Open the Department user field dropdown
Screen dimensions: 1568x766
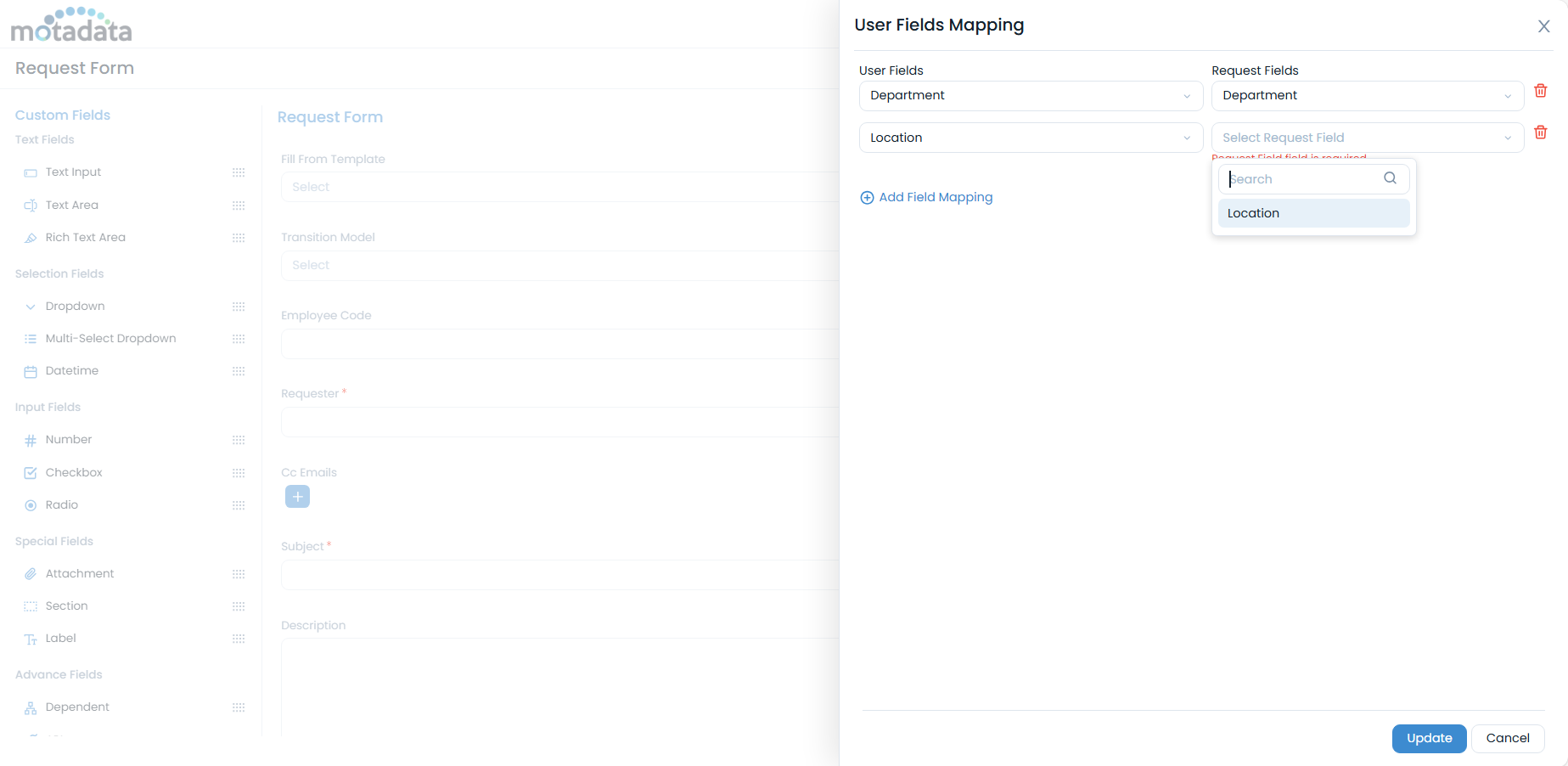coord(1030,96)
